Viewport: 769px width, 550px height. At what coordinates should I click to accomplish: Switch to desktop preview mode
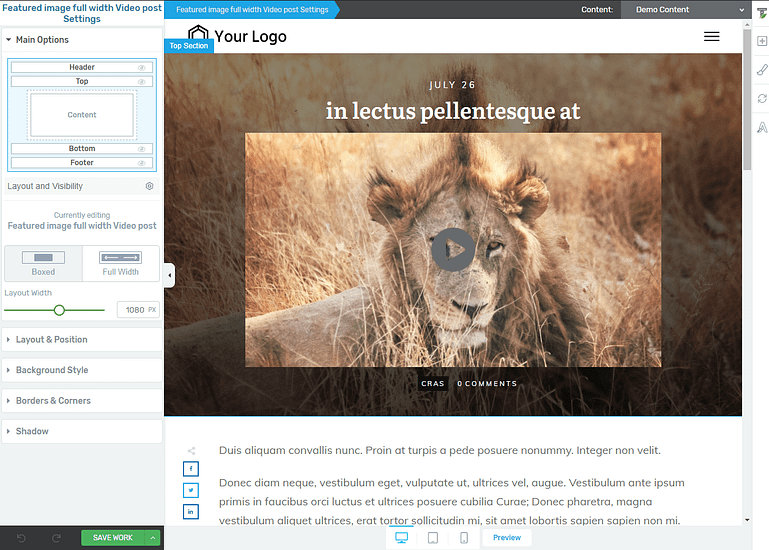pos(401,538)
